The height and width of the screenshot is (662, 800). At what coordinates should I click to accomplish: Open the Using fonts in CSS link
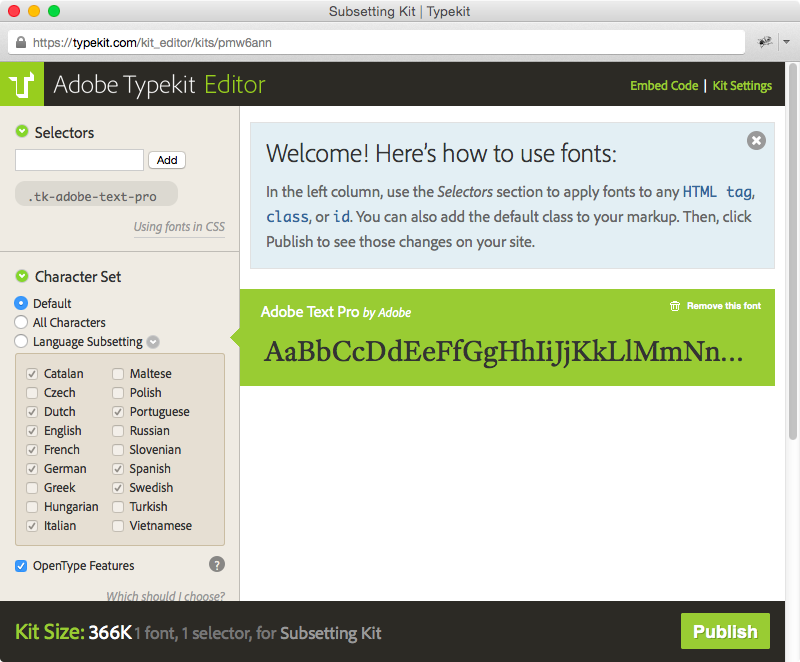pyautogui.click(x=179, y=227)
